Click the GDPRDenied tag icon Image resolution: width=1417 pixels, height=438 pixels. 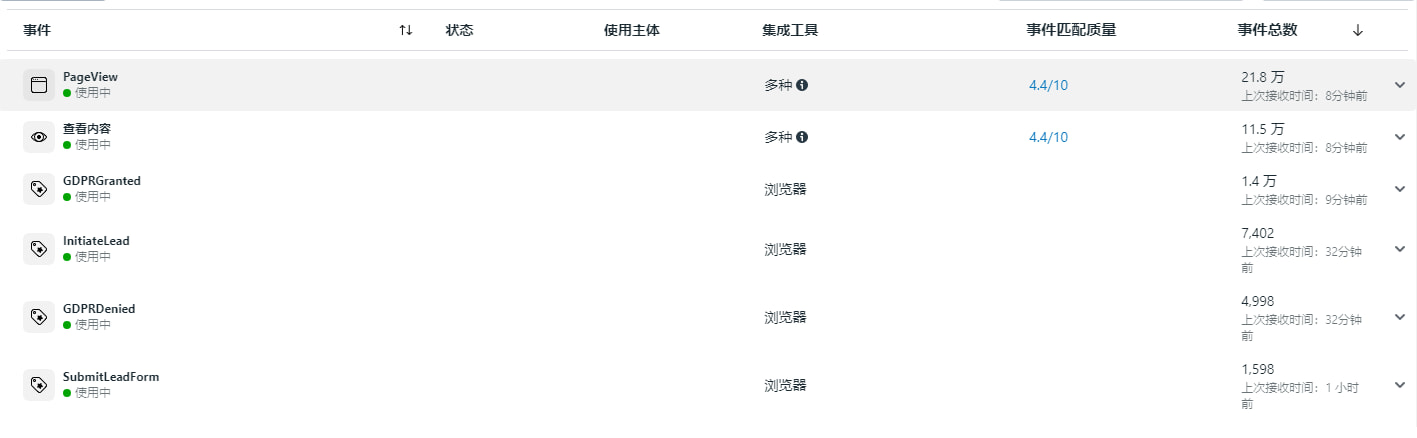click(39, 317)
